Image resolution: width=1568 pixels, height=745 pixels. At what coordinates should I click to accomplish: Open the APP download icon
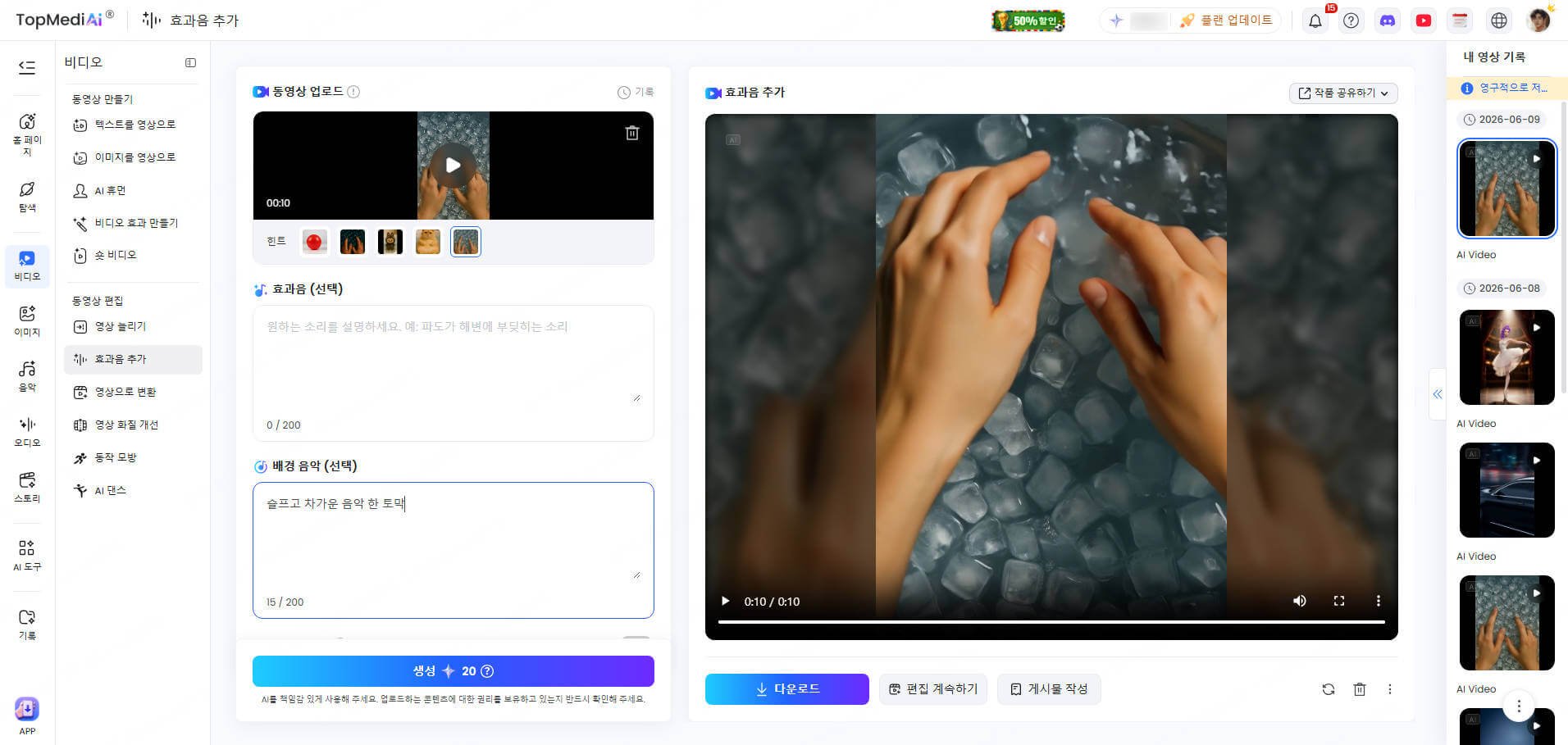tap(27, 715)
